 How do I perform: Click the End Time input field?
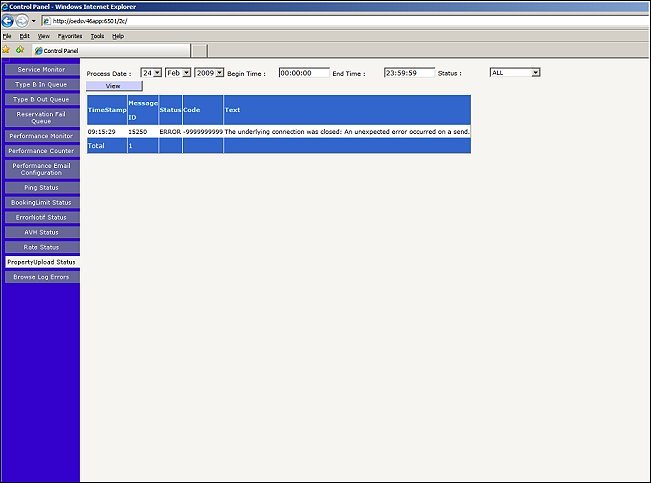click(409, 73)
